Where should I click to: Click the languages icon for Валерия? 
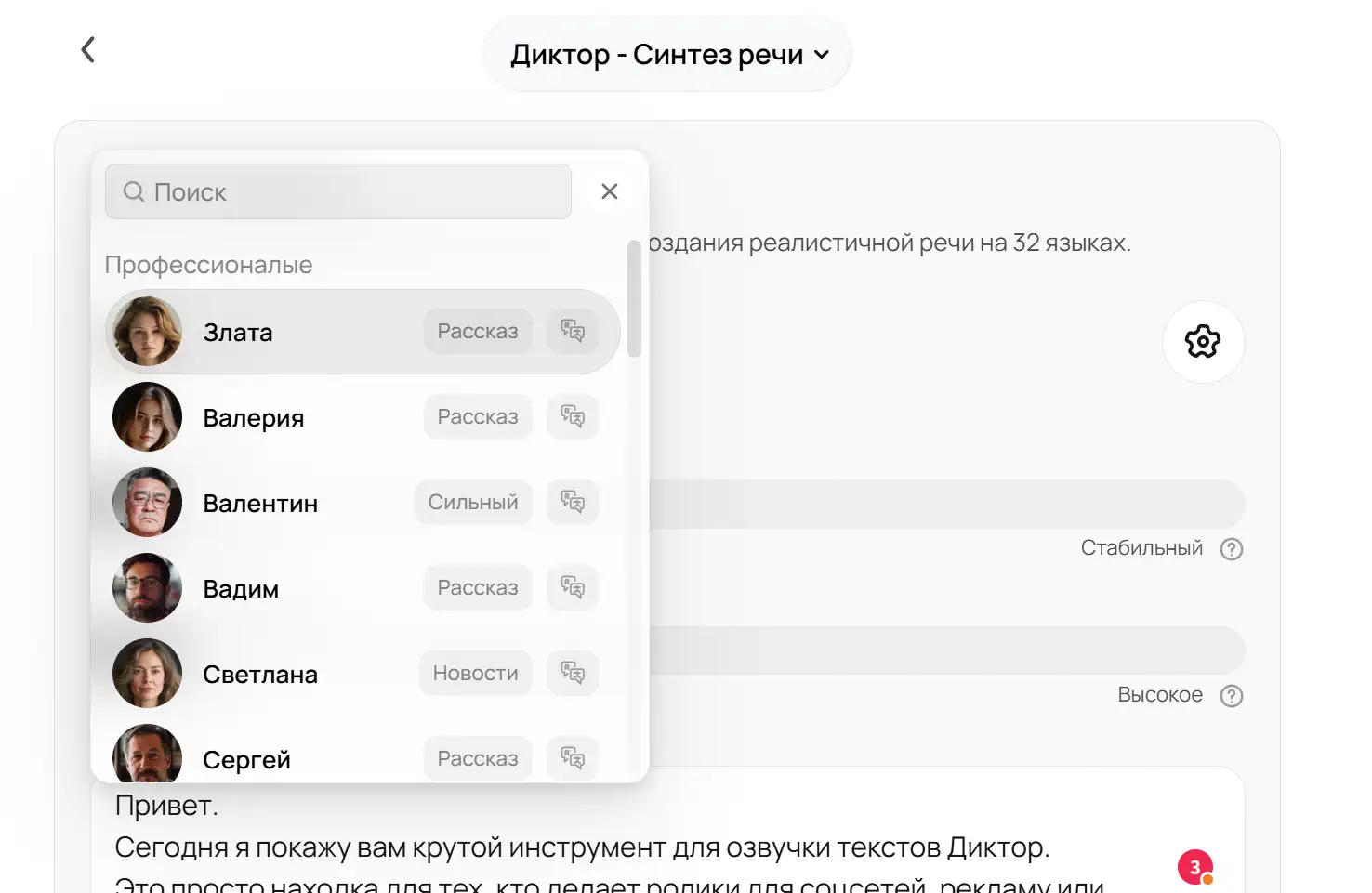573,417
